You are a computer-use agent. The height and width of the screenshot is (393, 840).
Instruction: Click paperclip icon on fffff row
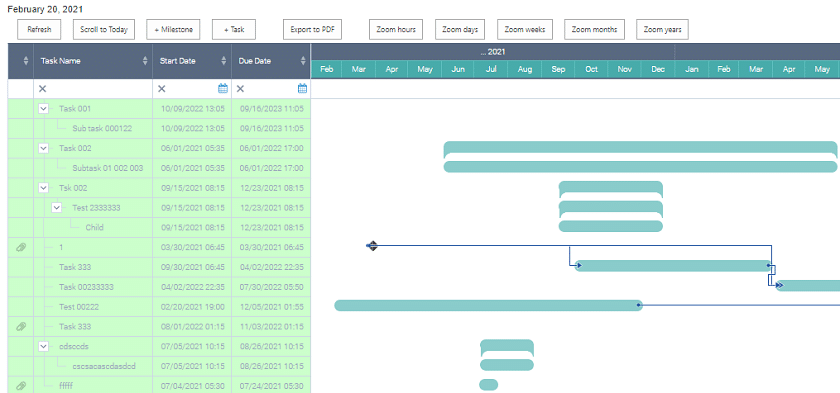(21, 386)
